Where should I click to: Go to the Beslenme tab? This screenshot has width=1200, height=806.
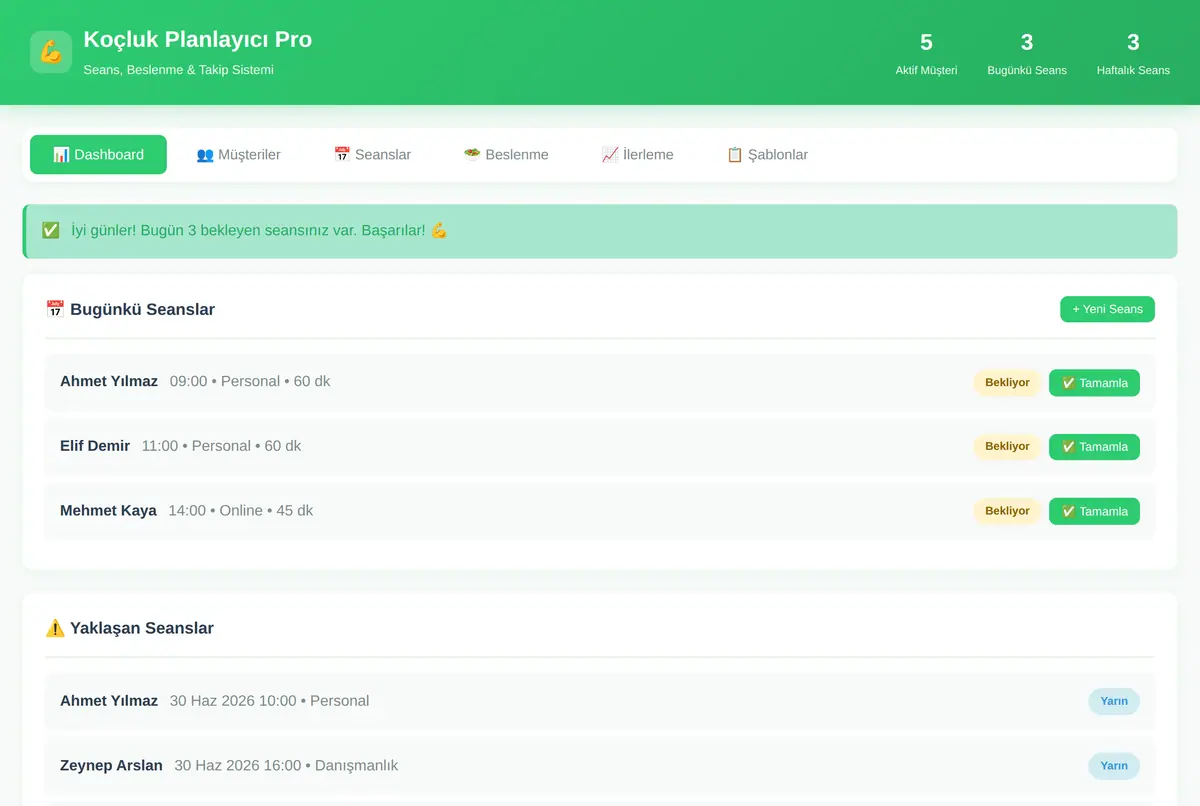tap(506, 155)
